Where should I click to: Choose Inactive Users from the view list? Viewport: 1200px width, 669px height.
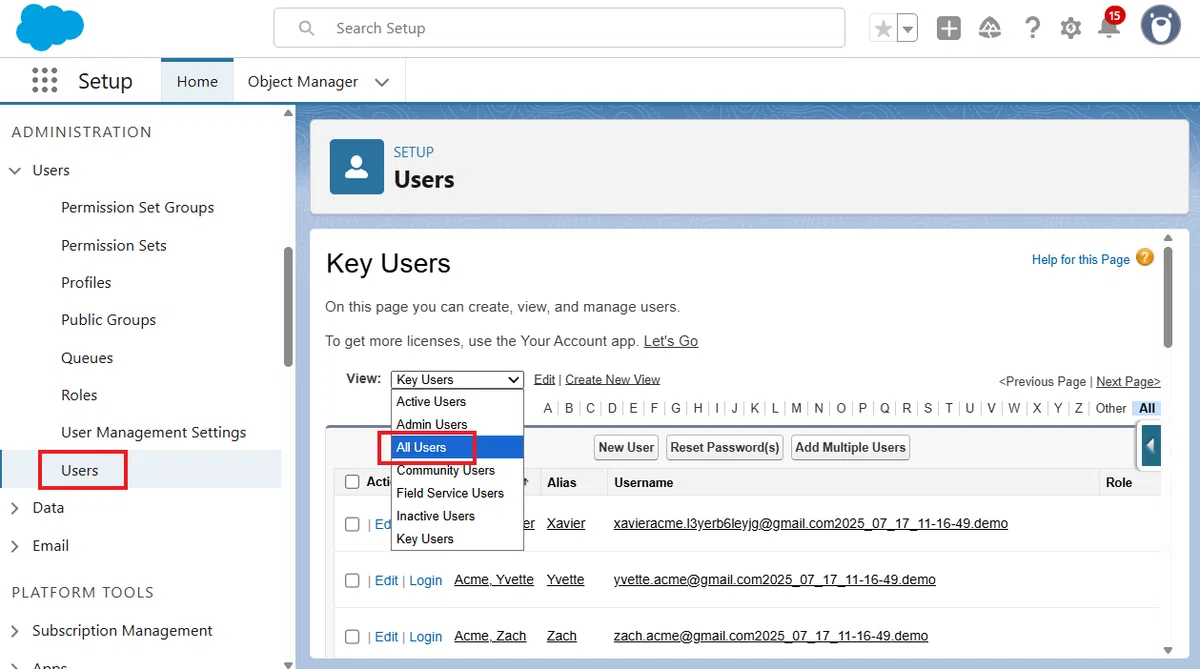(457, 517)
